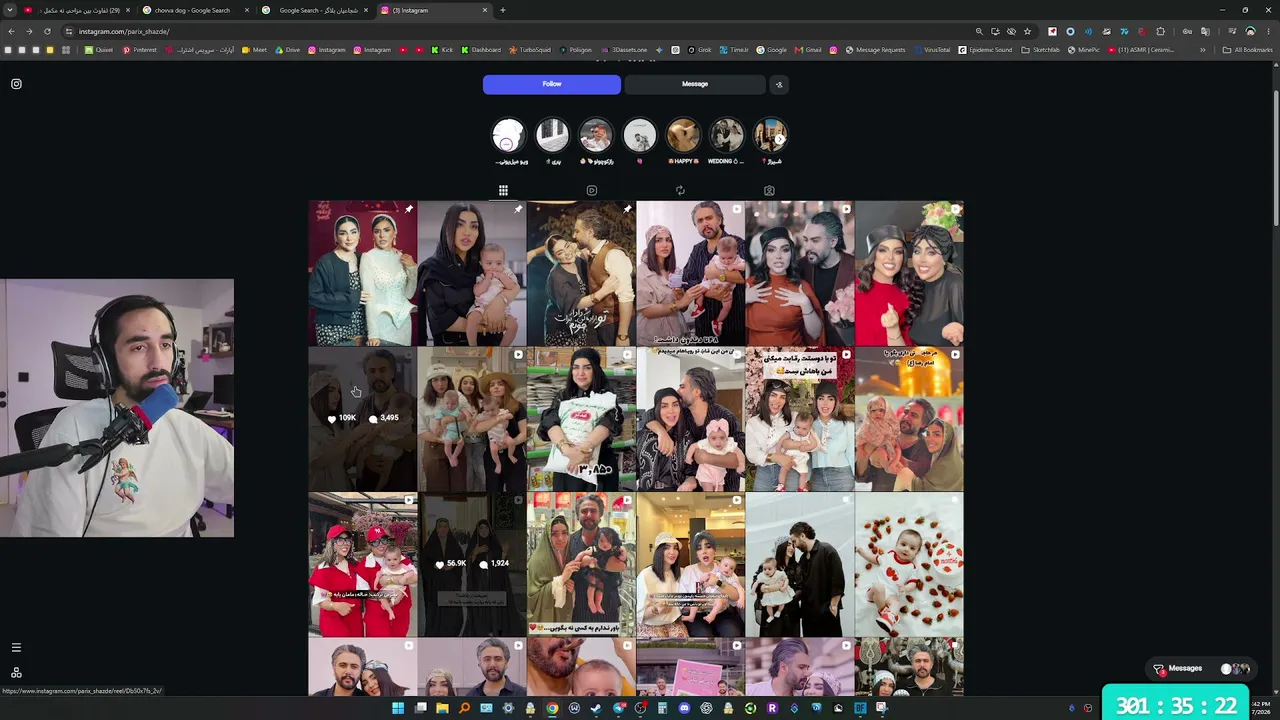The height and width of the screenshot is (720, 1280).
Task: Open the floating Messages panel
Action: pos(1203,669)
